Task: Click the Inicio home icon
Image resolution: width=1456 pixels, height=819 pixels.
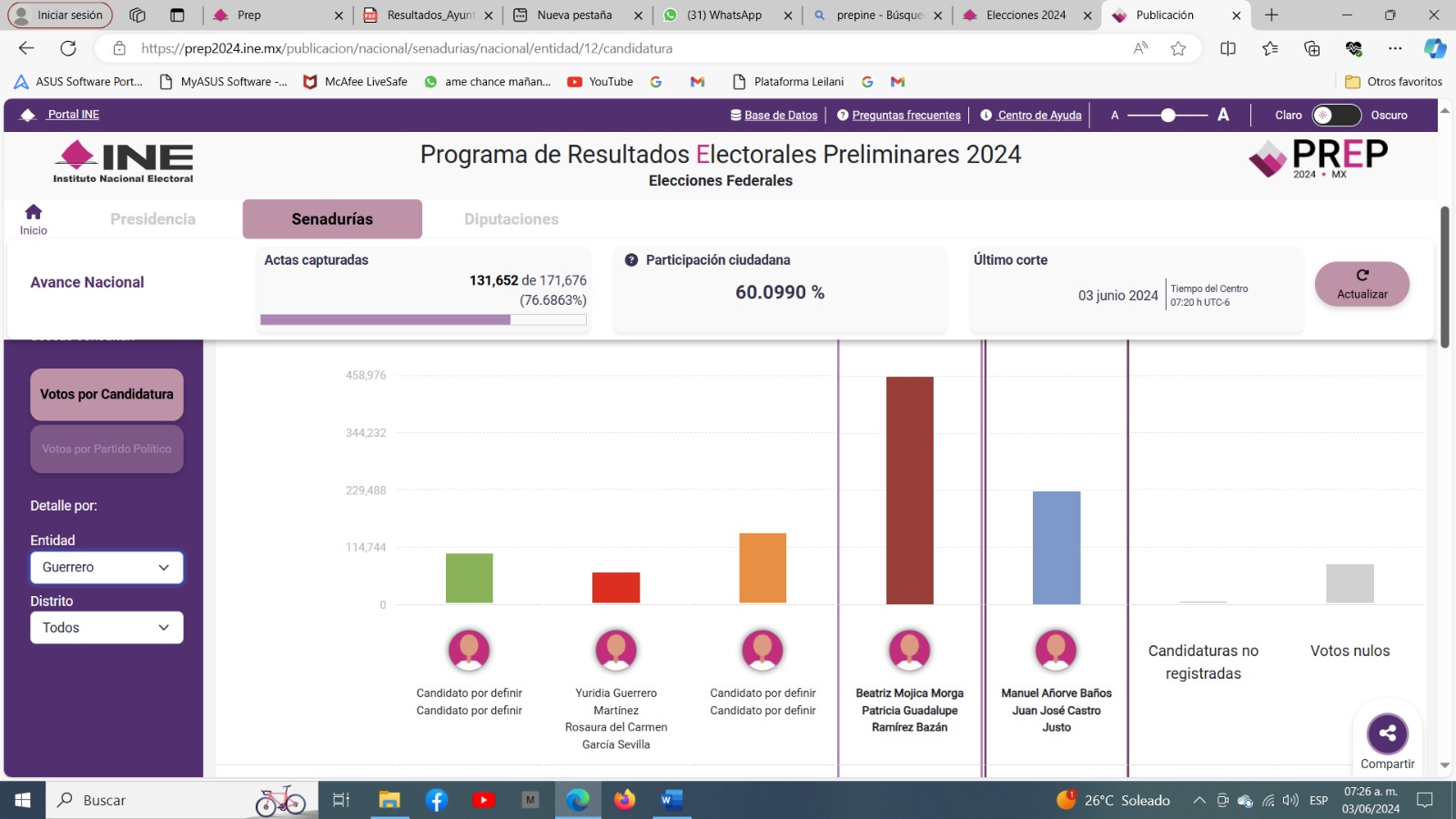Action: pos(34,213)
